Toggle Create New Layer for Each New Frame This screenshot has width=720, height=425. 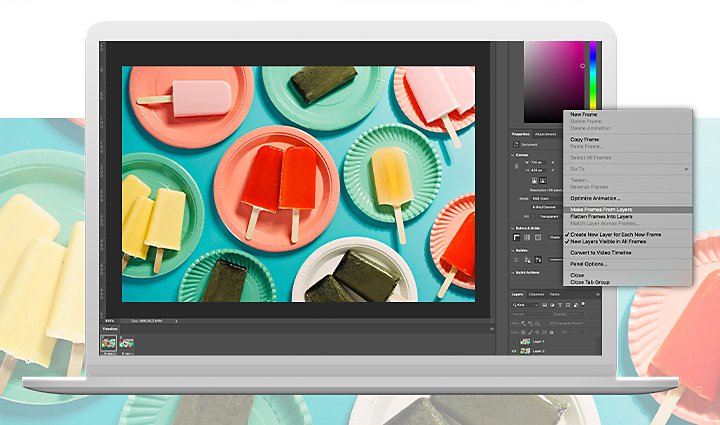point(615,235)
